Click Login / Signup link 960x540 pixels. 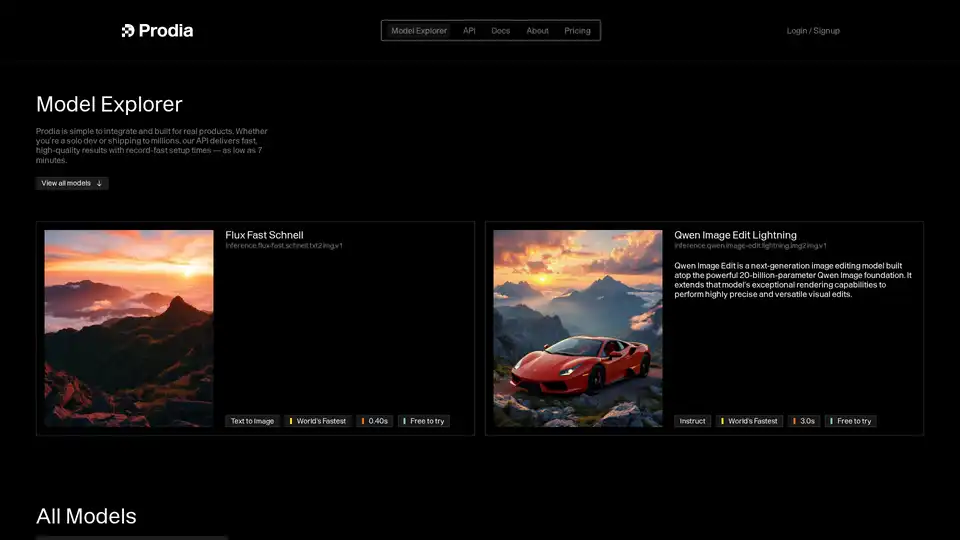pyautogui.click(x=813, y=31)
